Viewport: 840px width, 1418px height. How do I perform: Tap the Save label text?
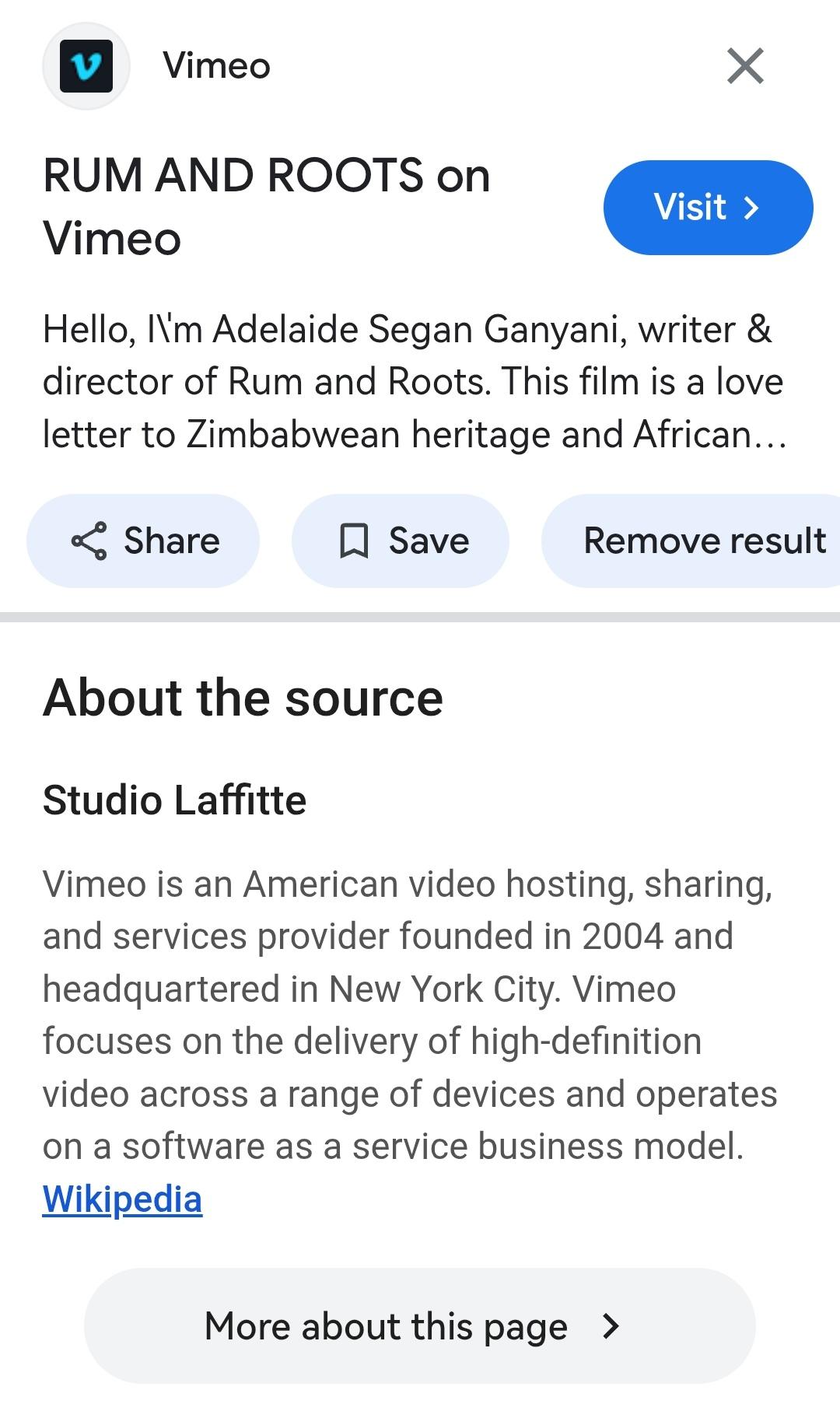429,541
